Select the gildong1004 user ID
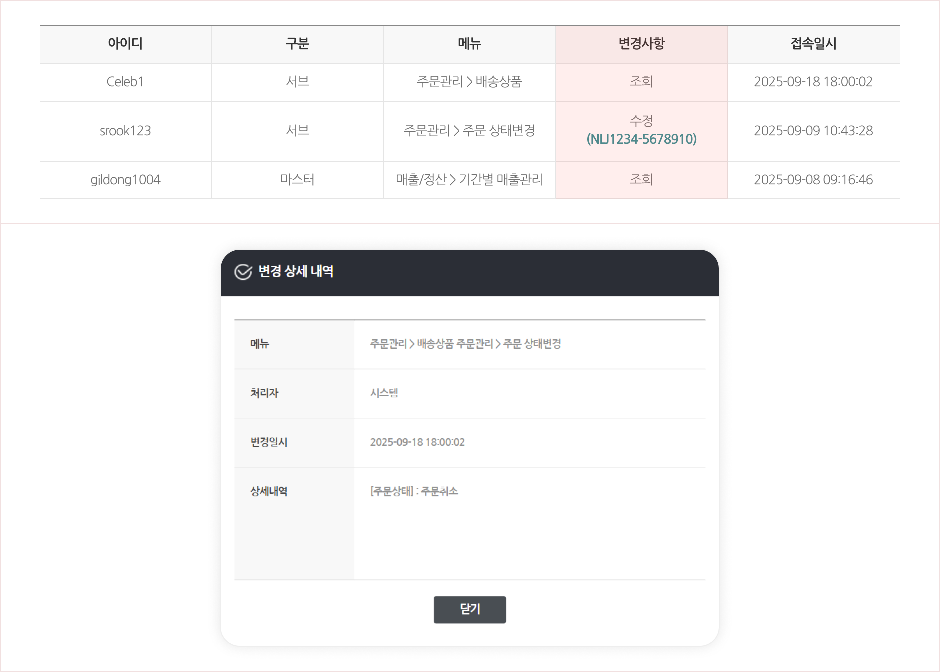This screenshot has height=672, width=940. coord(125,180)
